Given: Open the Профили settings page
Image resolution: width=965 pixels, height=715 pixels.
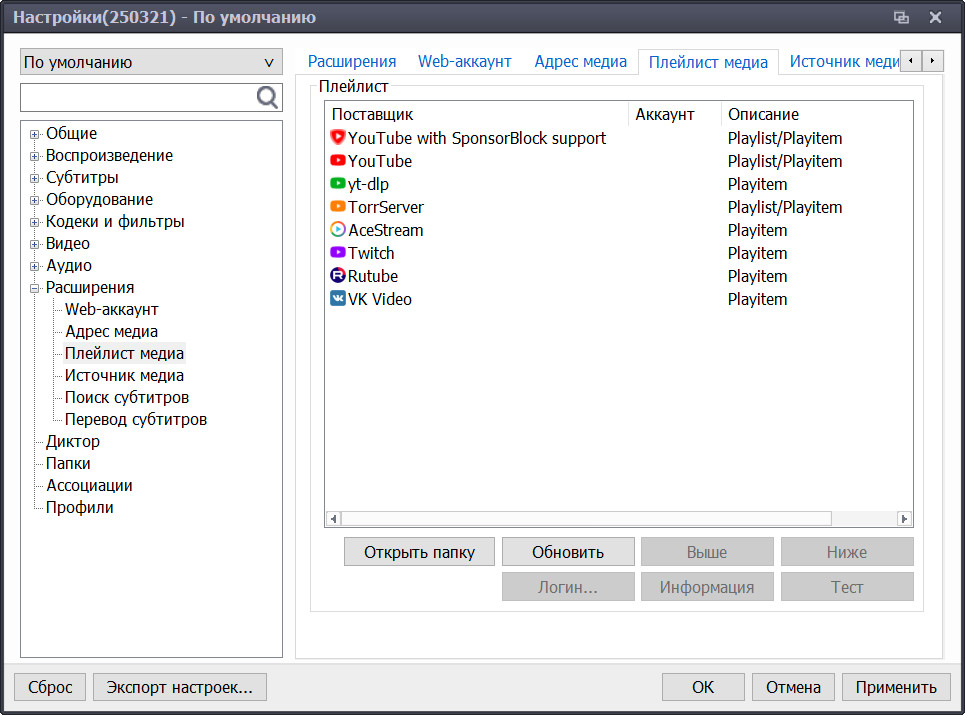Looking at the screenshot, I should [x=80, y=508].
